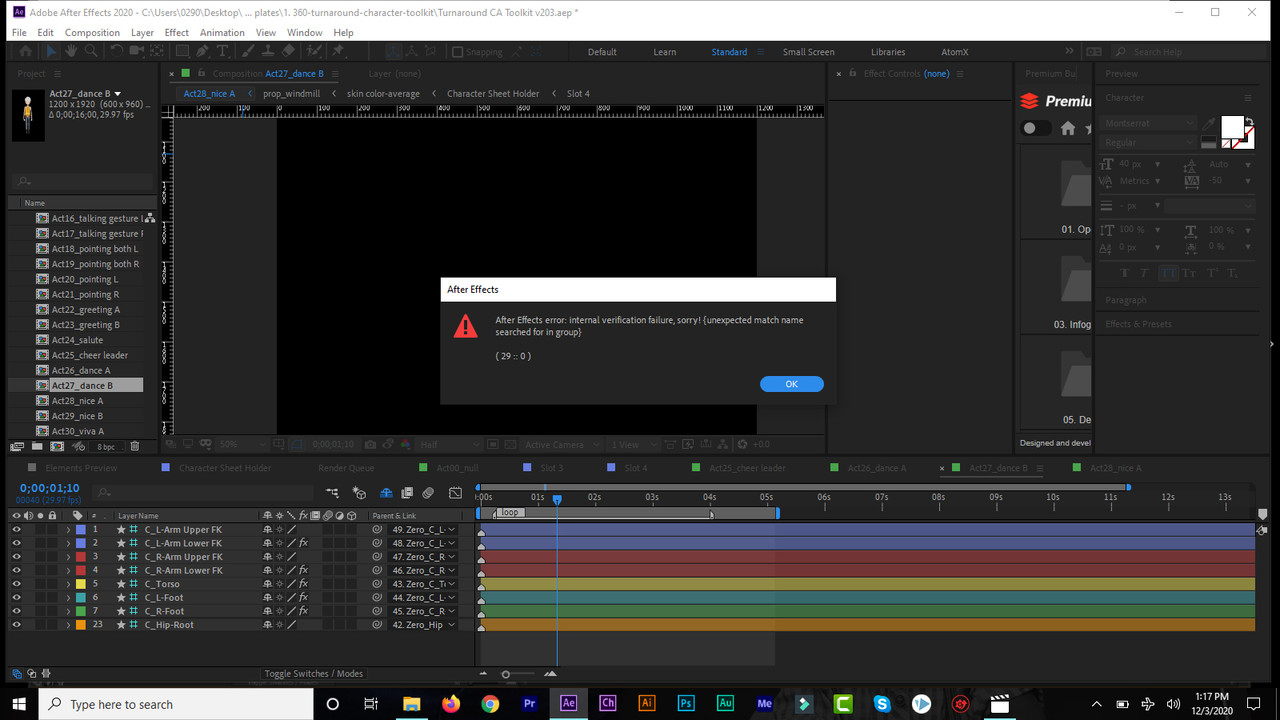Select the Eraser tool
The image size is (1280, 720).
click(288, 52)
